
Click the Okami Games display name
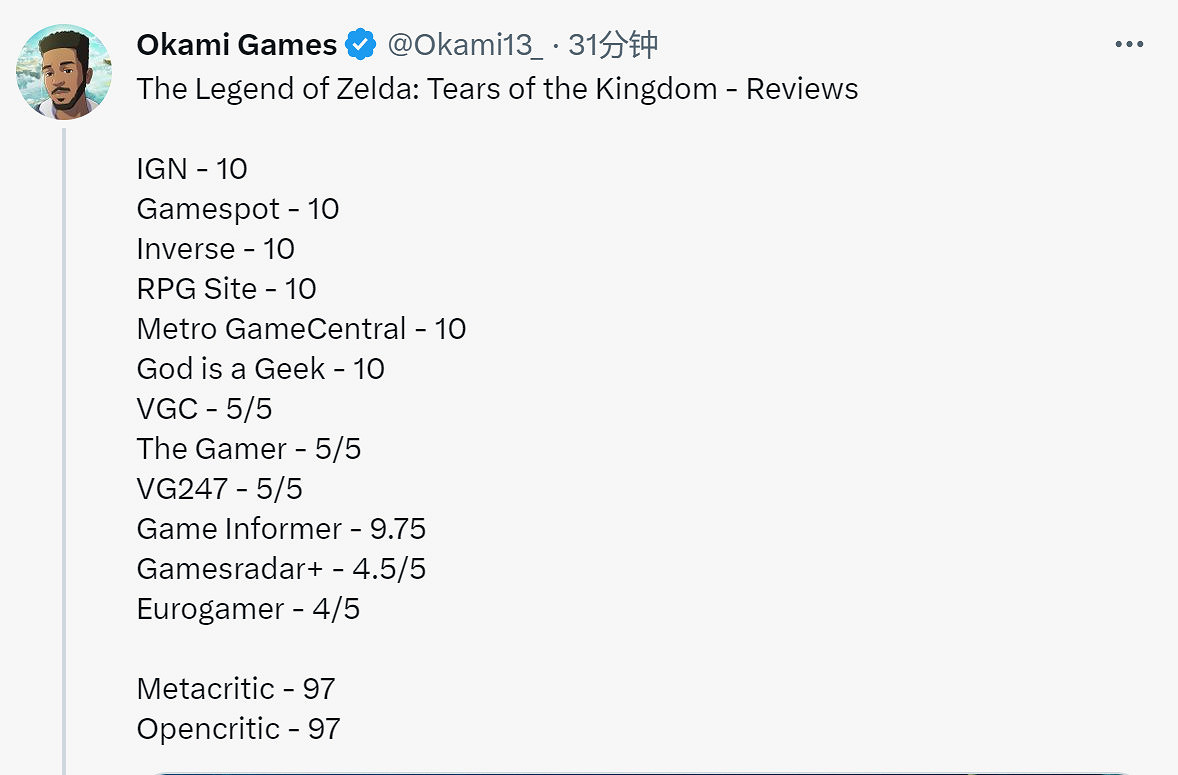(237, 45)
